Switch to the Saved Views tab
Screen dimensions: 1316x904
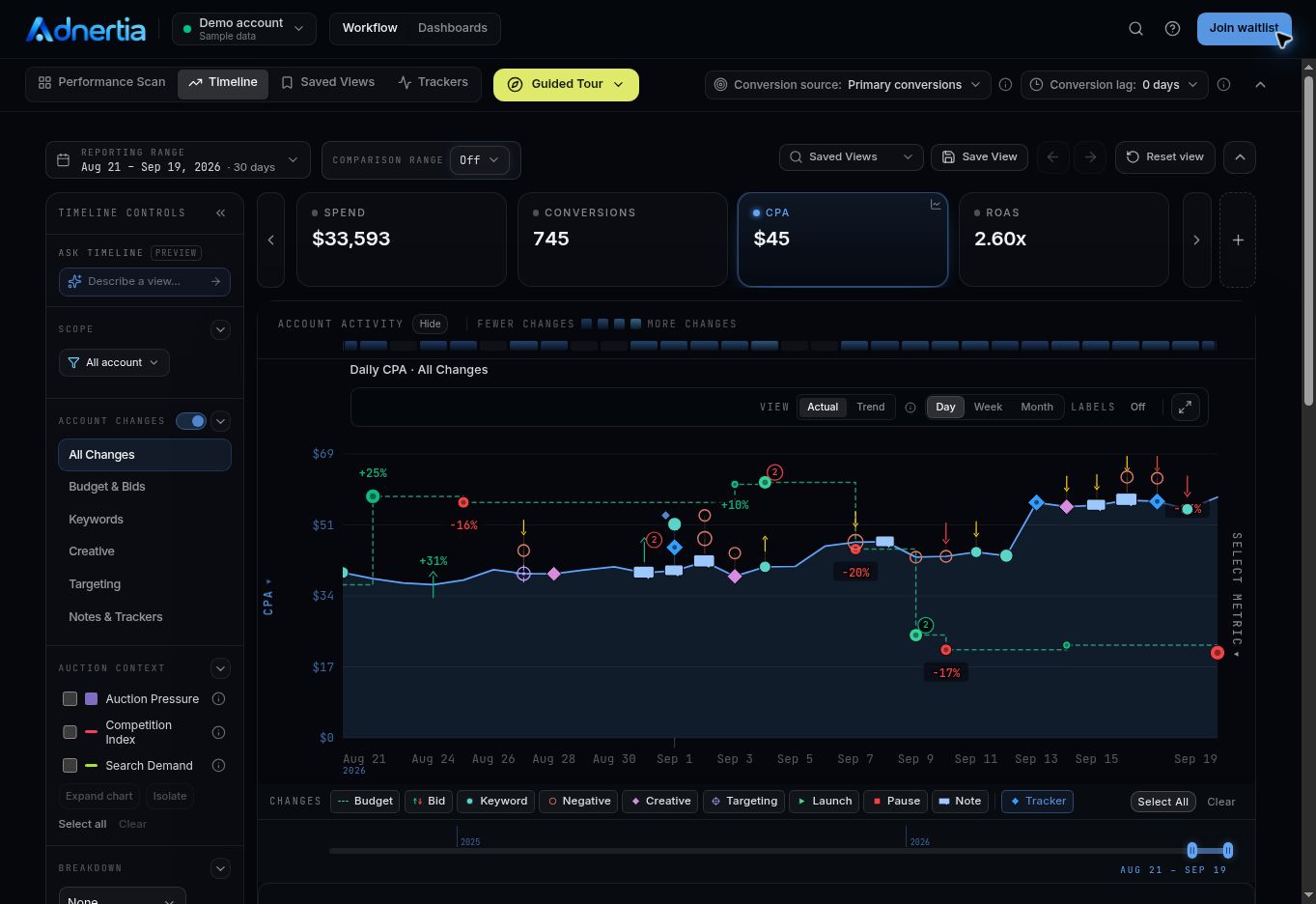point(327,83)
